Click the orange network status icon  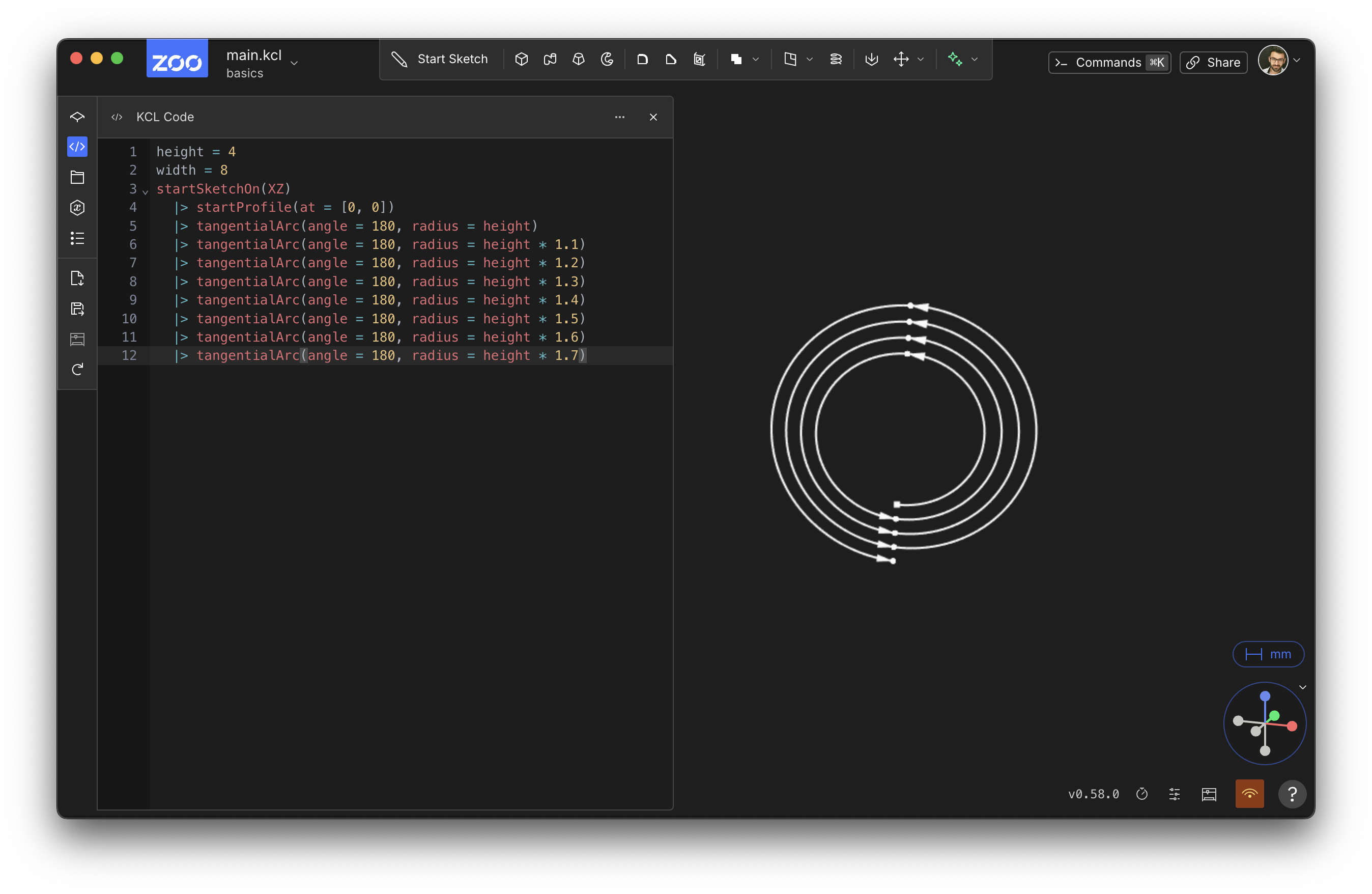pos(1249,794)
